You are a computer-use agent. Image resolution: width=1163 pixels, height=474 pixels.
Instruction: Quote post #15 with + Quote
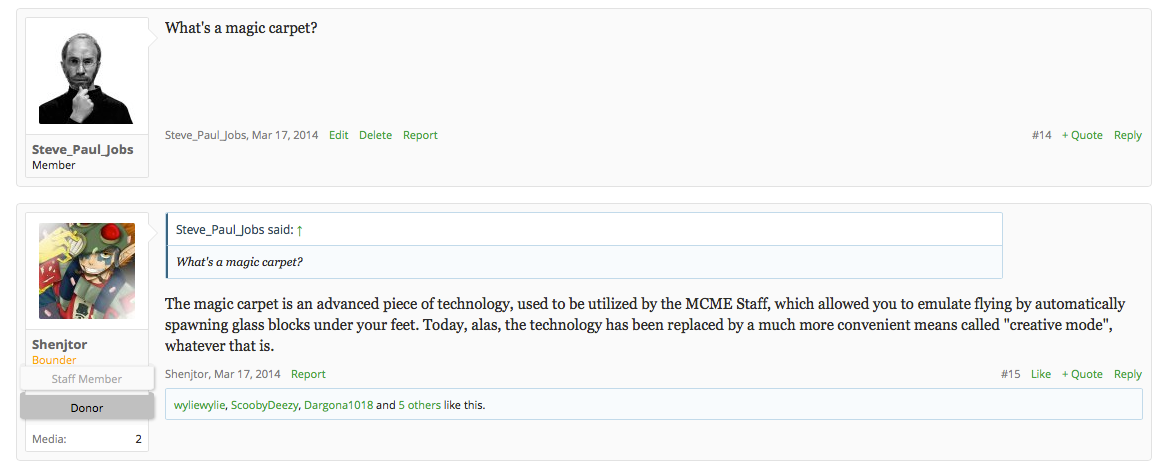[1082, 374]
